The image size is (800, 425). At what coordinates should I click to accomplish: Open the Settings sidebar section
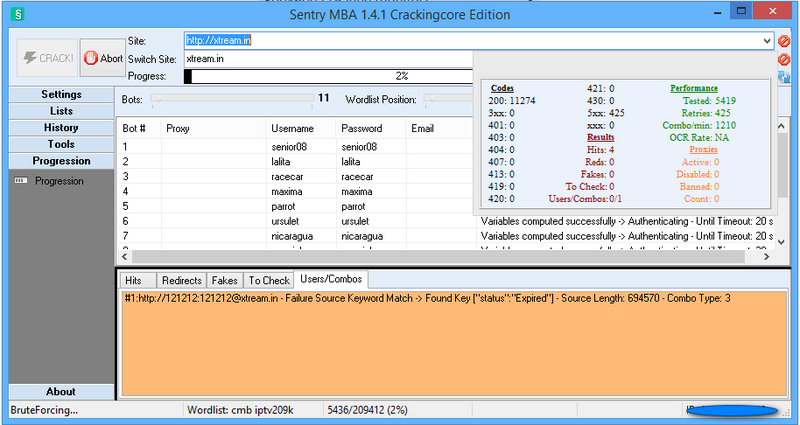61,94
